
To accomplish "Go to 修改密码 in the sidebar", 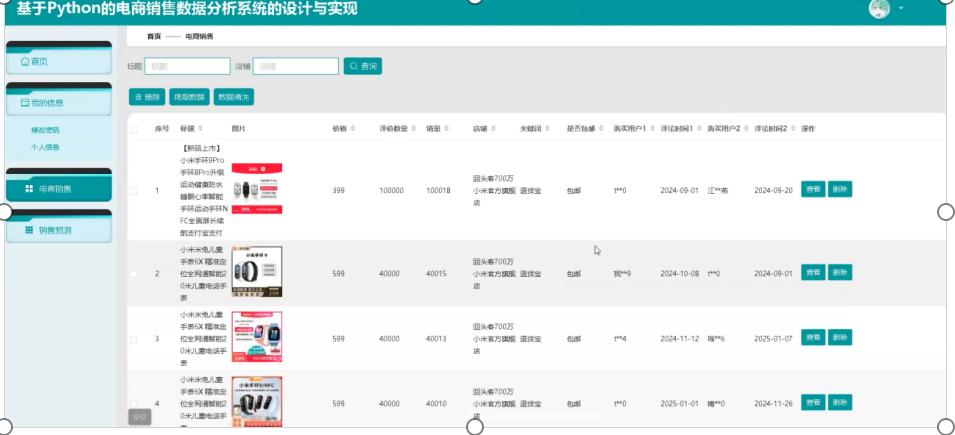I will [x=45, y=130].
